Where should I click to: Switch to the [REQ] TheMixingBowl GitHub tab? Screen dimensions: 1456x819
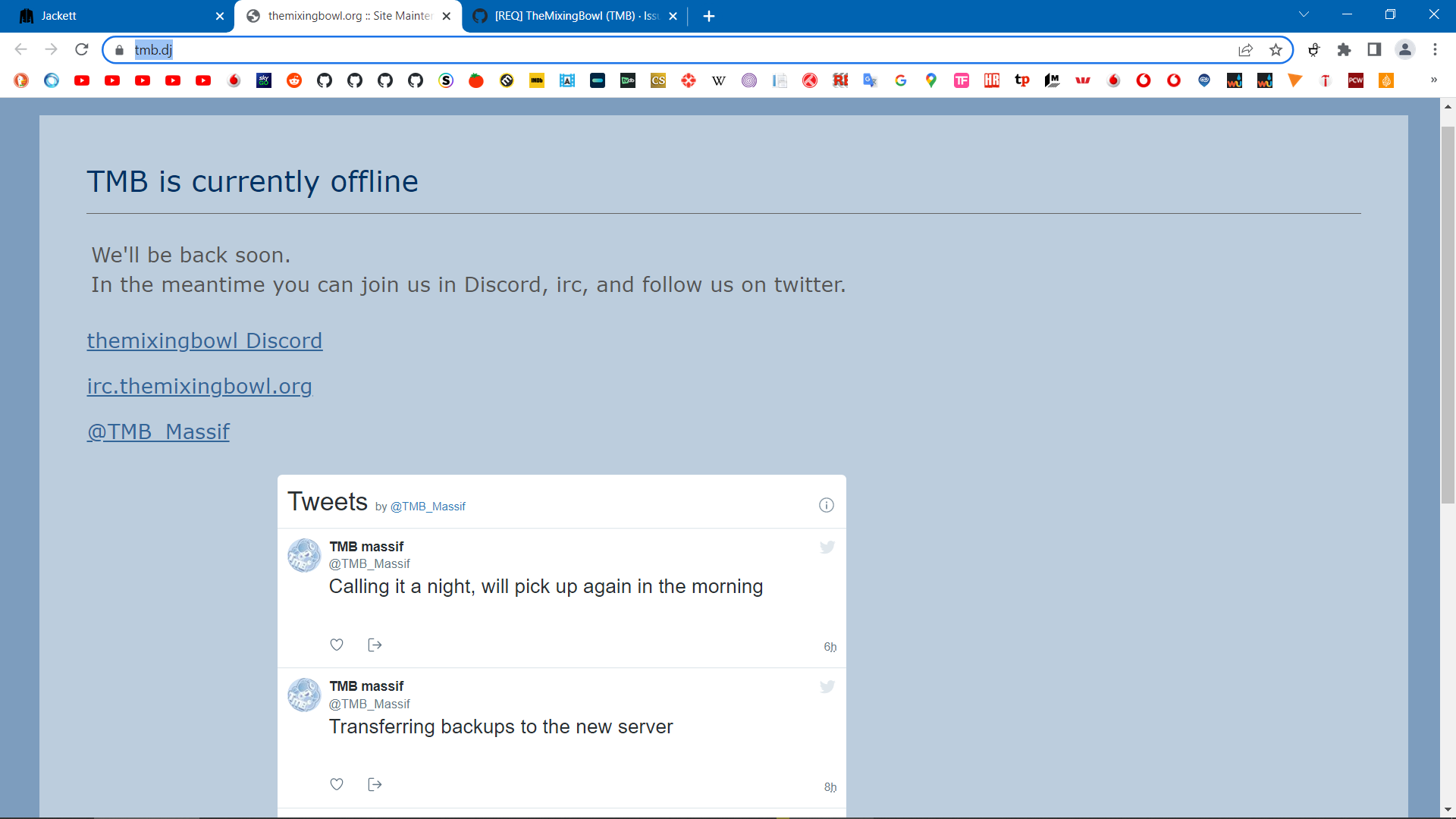coord(569,16)
